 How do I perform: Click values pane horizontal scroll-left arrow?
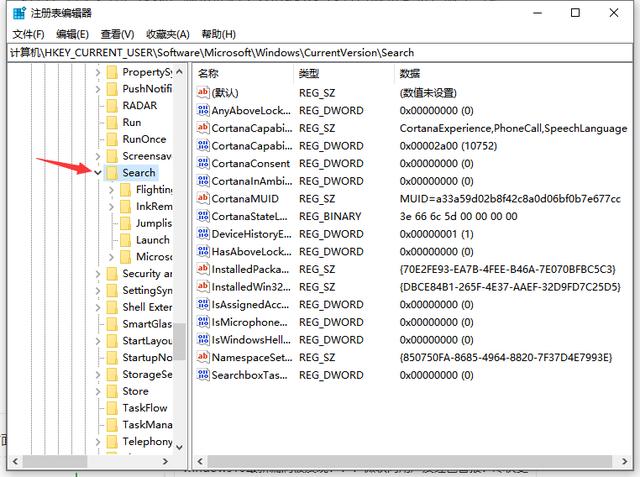click(x=200, y=461)
